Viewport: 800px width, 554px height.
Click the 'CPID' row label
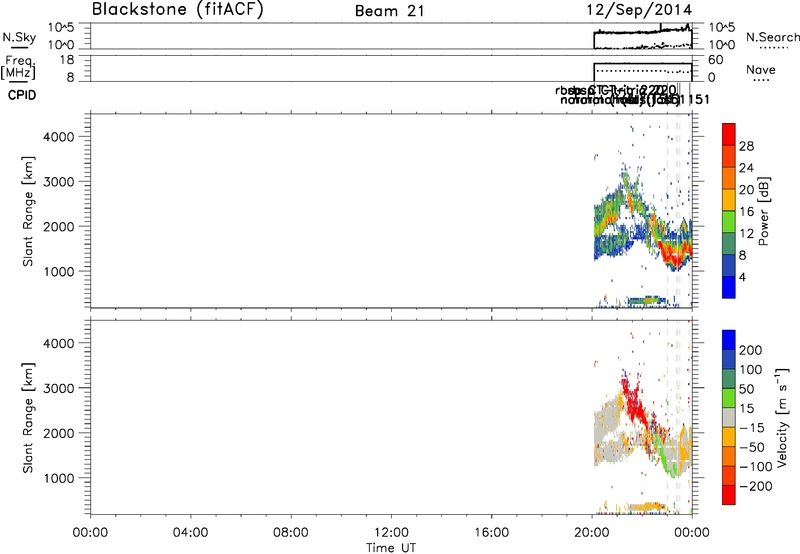[22, 95]
